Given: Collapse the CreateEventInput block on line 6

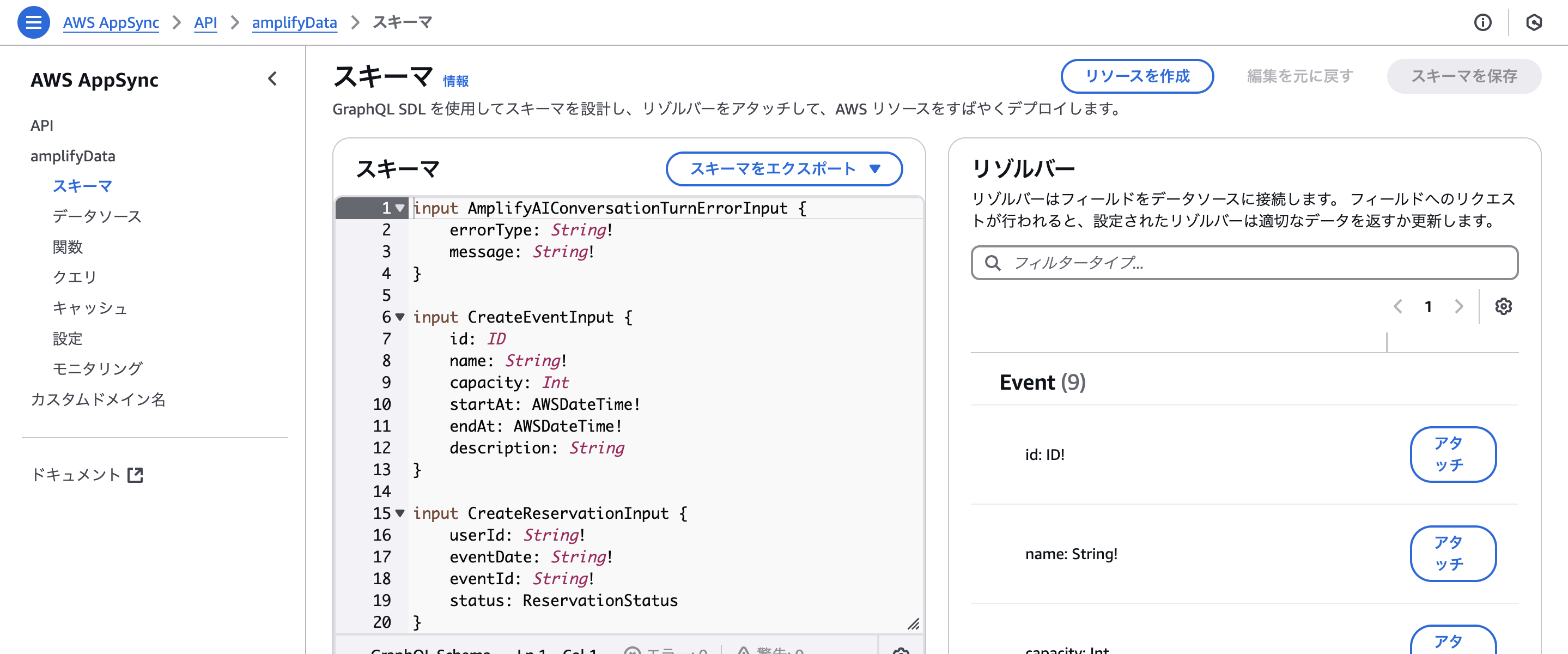Looking at the screenshot, I should [x=400, y=317].
